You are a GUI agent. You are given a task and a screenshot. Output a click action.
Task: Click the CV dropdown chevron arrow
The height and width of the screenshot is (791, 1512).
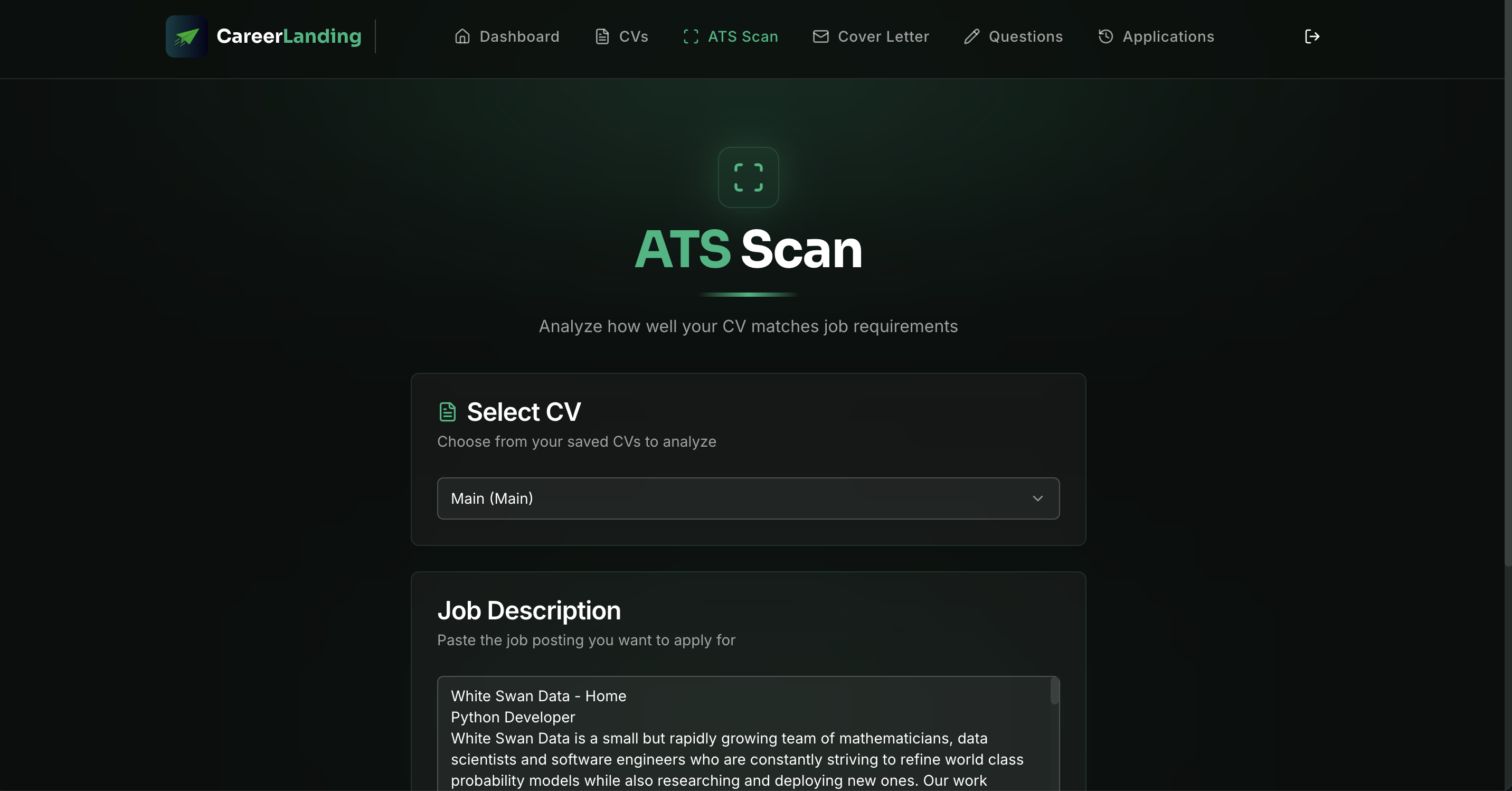tap(1037, 498)
